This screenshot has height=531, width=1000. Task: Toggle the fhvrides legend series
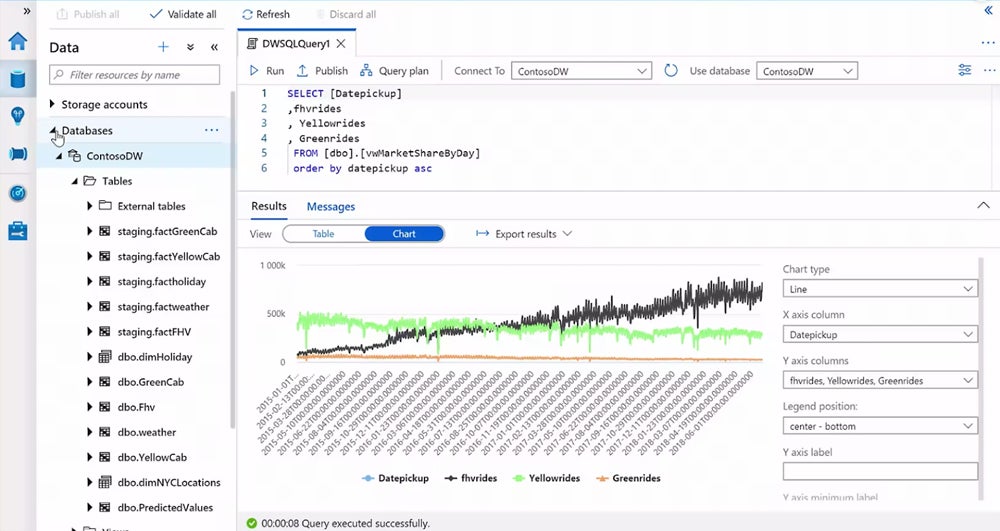(x=471, y=478)
